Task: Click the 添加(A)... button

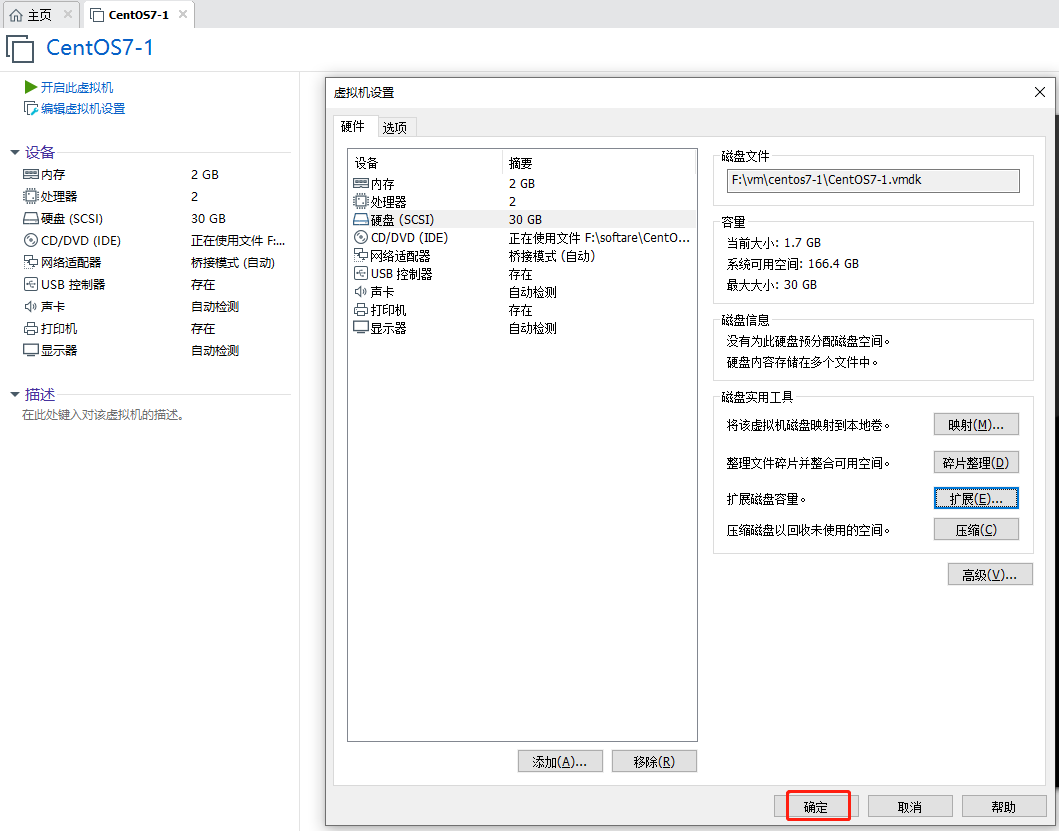Action: [560, 761]
